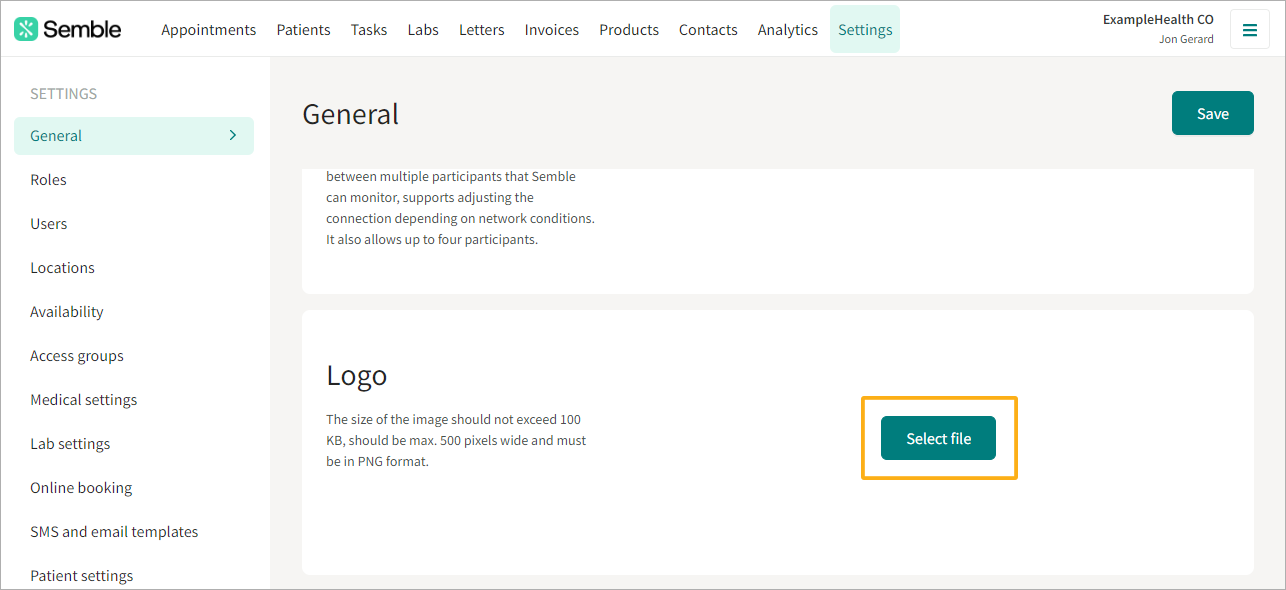Click the ExampleHealth CO account name
This screenshot has width=1286, height=590.
coord(1158,19)
